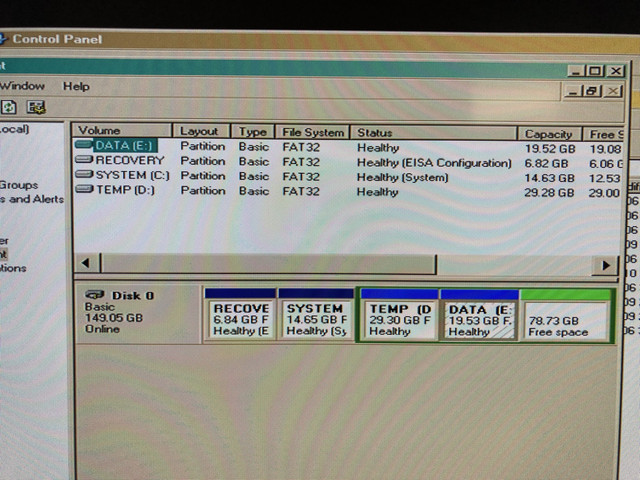The width and height of the screenshot is (640, 480).
Task: Click the horizontal scrollbar thumb
Action: [x=268, y=264]
